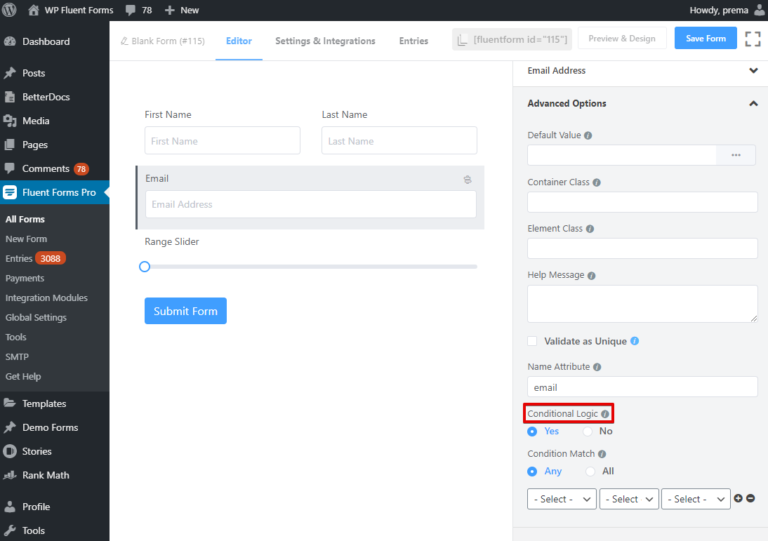Toggle fullscreen editor icon
Image resolution: width=768 pixels, height=541 pixels.
(x=753, y=39)
